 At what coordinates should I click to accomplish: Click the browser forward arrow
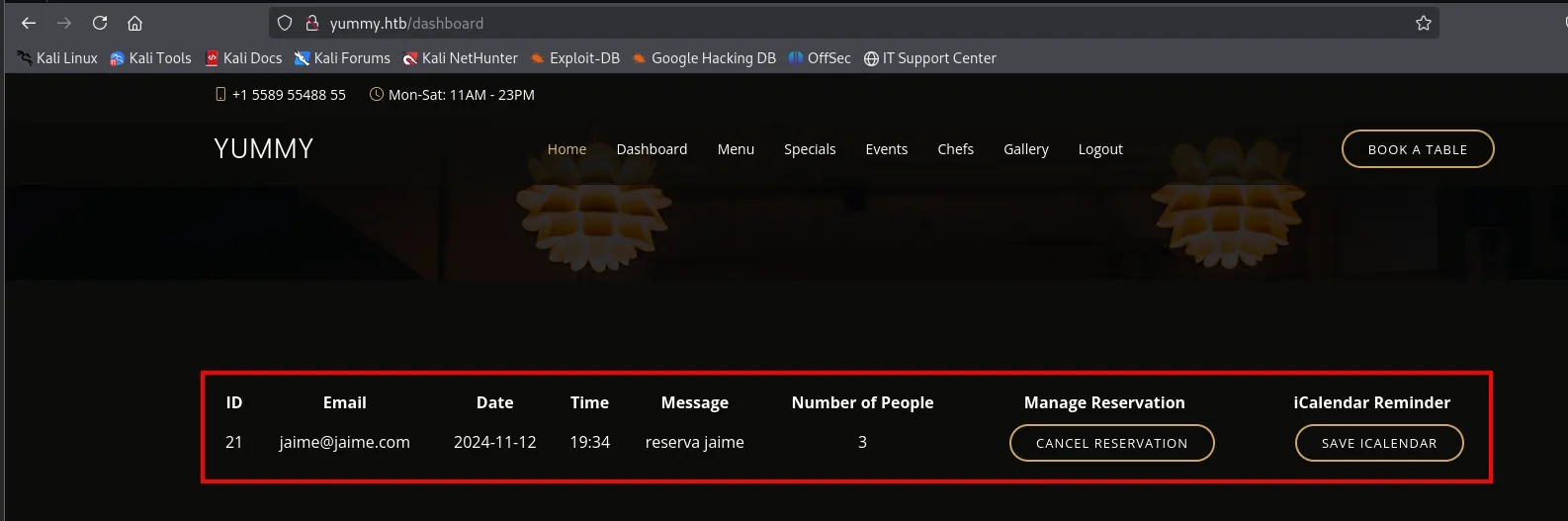[64, 23]
